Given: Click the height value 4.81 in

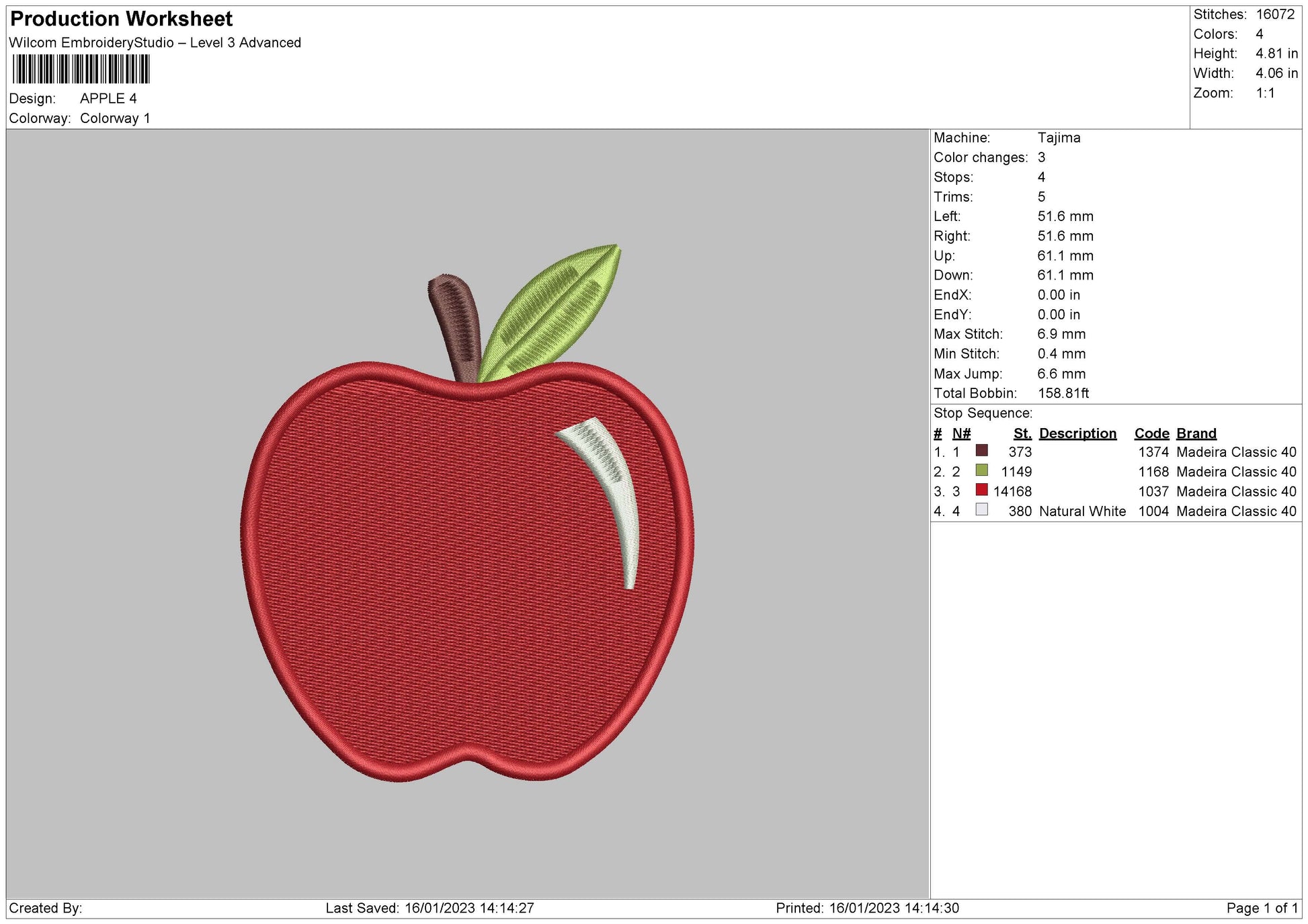Looking at the screenshot, I should tap(1277, 53).
